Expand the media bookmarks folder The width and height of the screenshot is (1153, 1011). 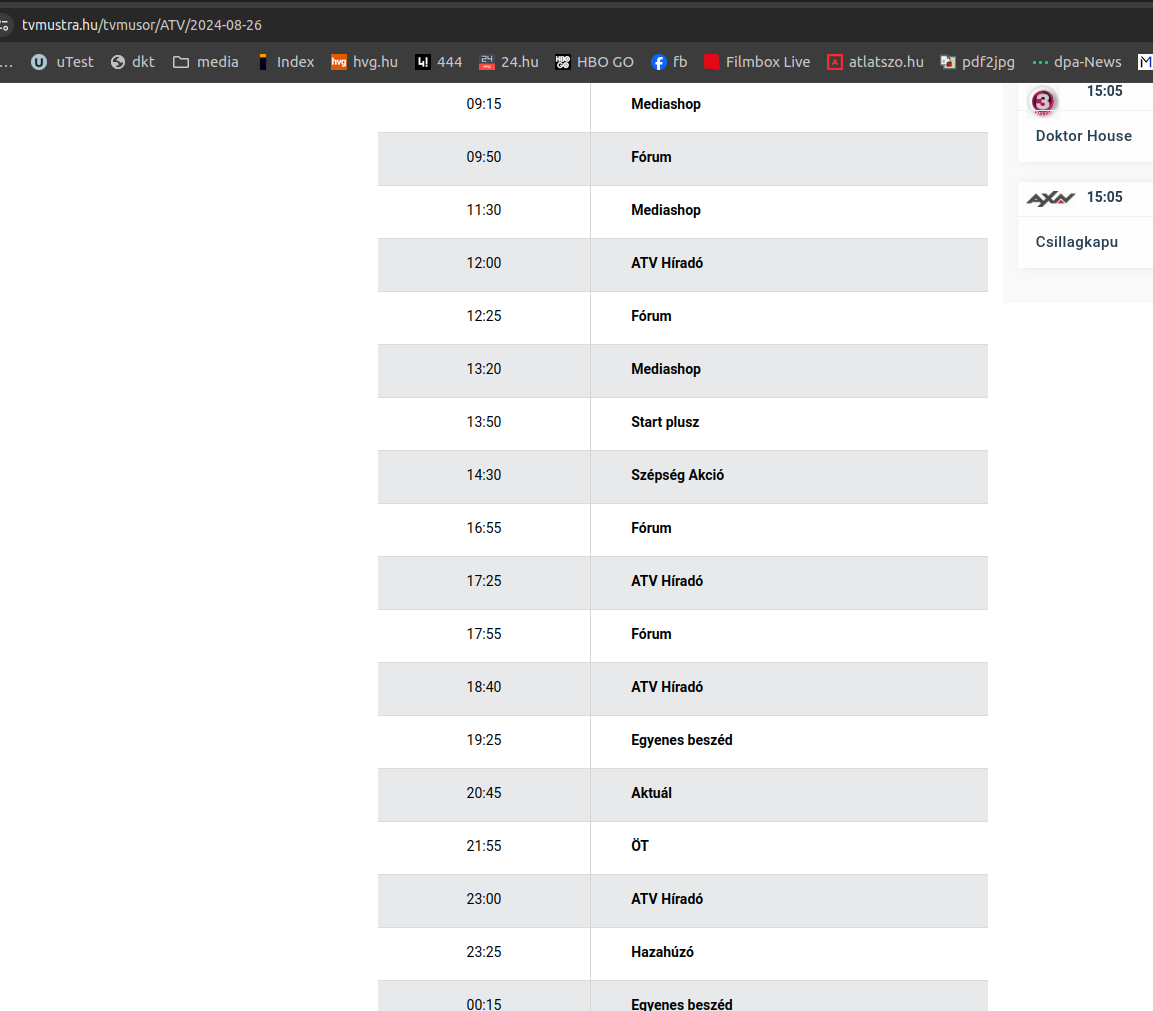(206, 62)
